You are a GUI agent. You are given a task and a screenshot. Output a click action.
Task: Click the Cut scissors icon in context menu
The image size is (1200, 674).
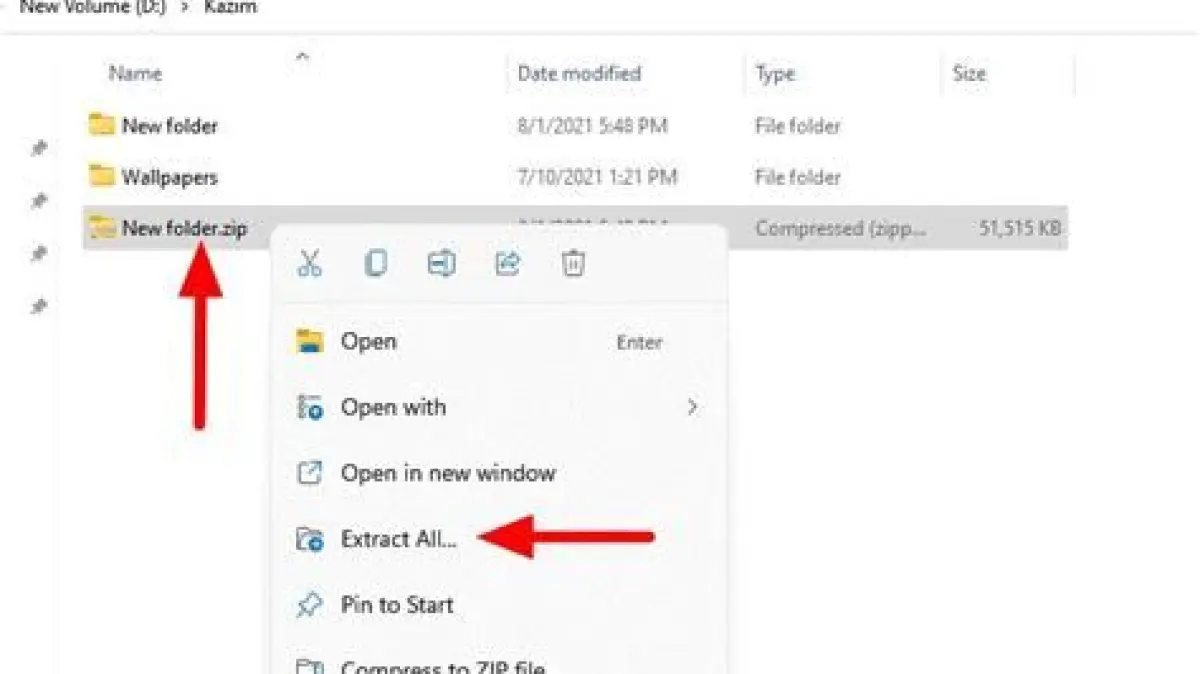(310, 263)
